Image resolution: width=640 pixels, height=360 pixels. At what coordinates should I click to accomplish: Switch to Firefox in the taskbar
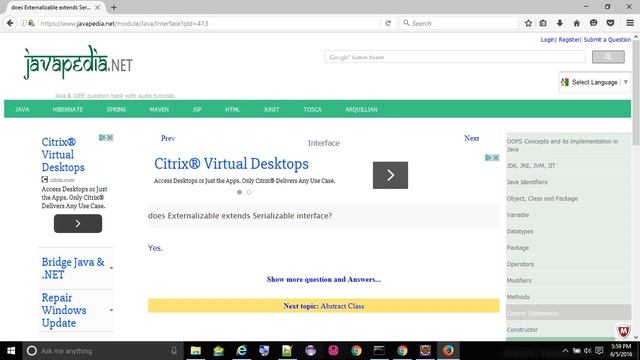pyautogui.click(x=448, y=351)
